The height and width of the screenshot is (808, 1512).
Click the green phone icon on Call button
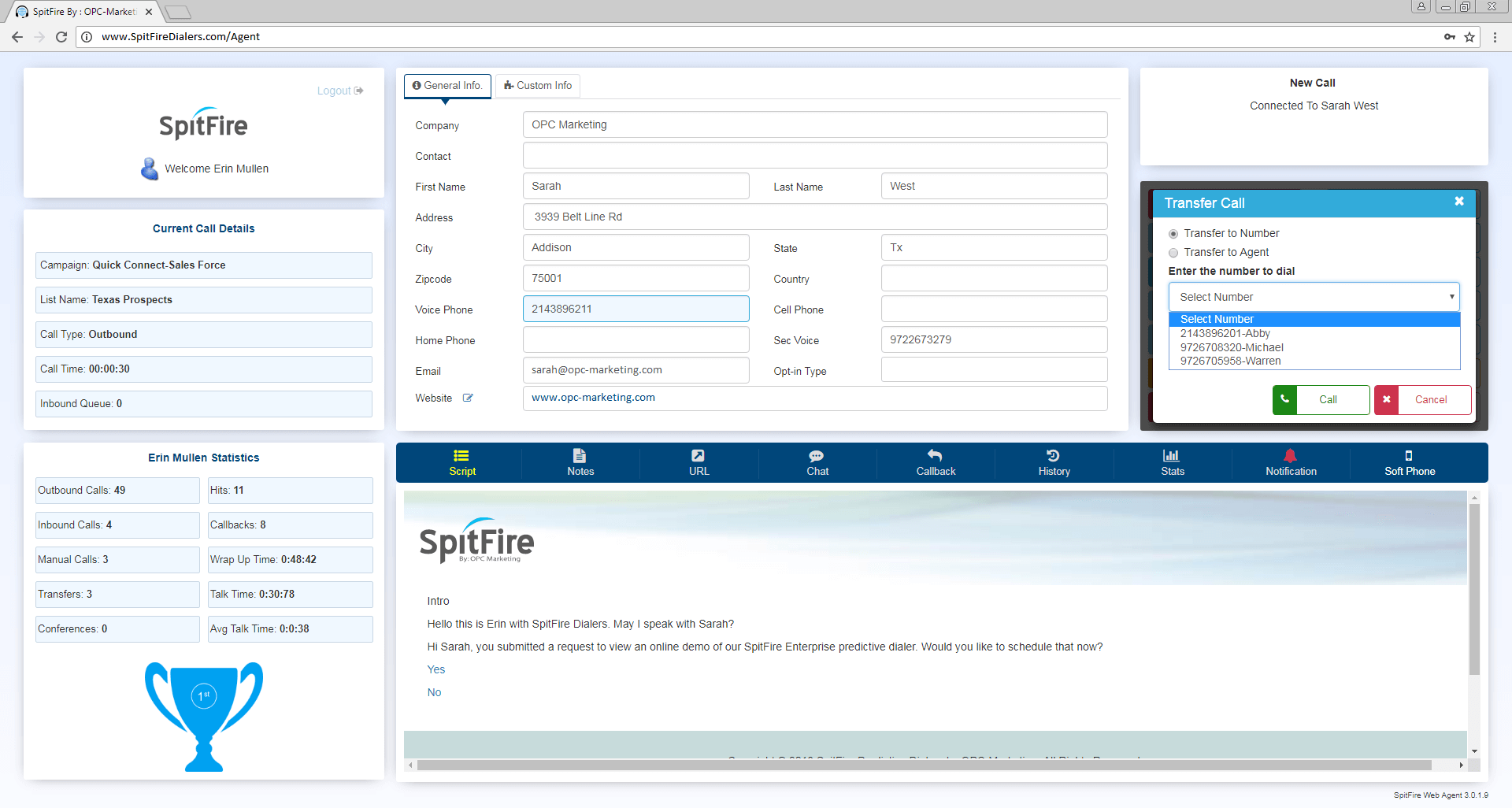coord(1284,399)
